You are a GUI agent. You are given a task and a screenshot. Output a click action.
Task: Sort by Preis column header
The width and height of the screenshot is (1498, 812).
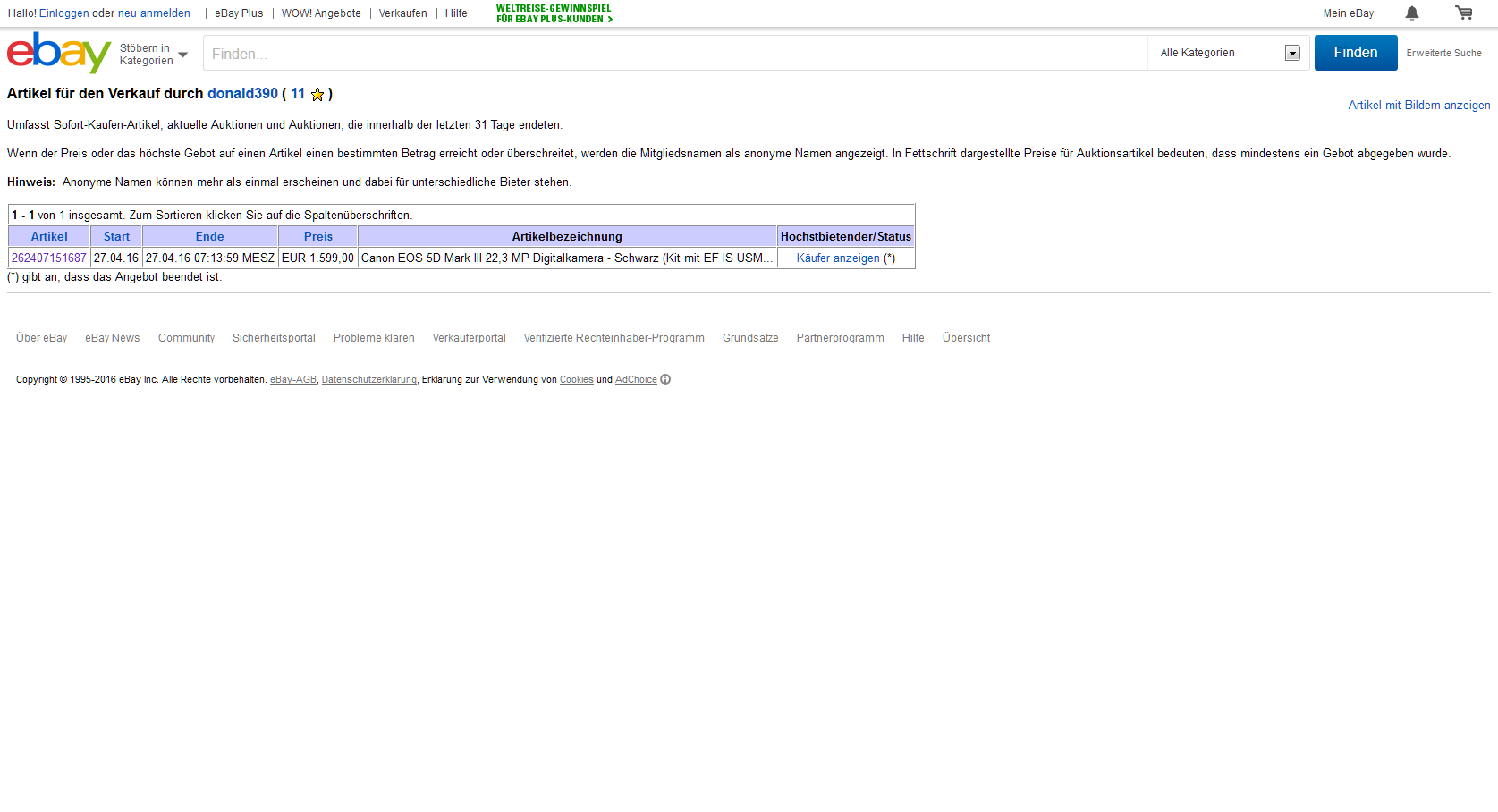[318, 236]
